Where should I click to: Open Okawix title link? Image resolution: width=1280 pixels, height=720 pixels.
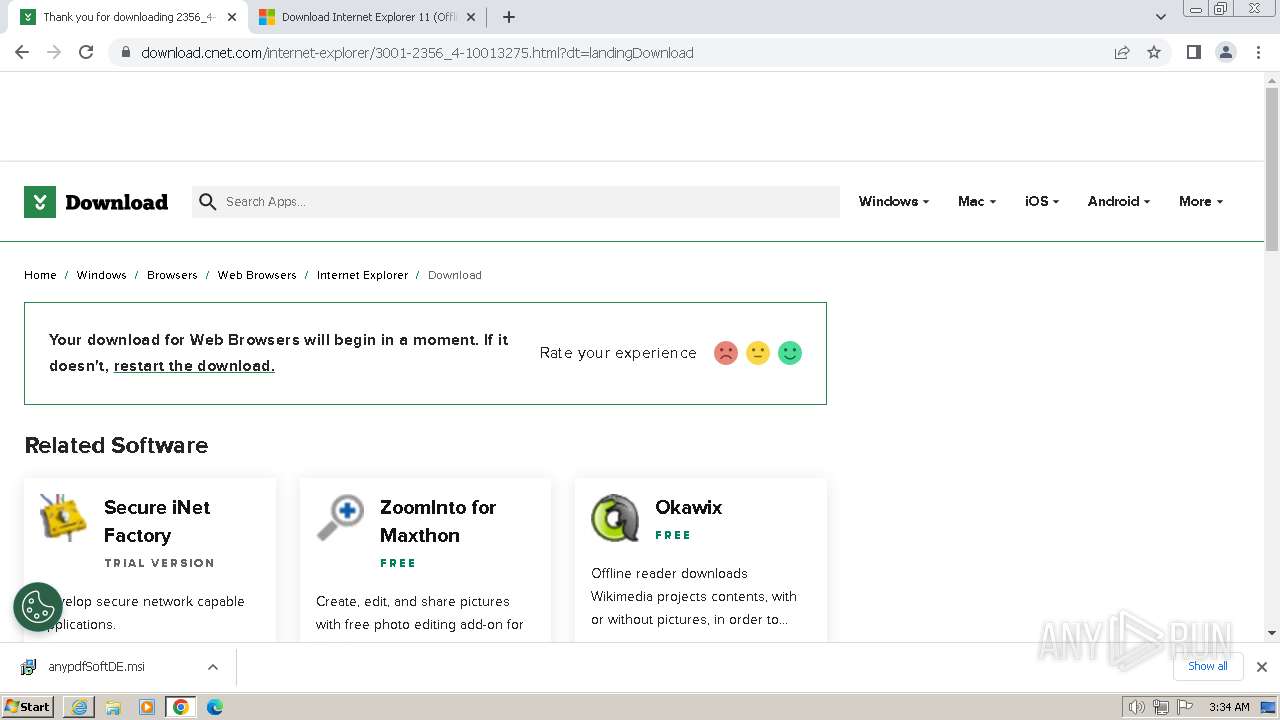(x=688, y=507)
